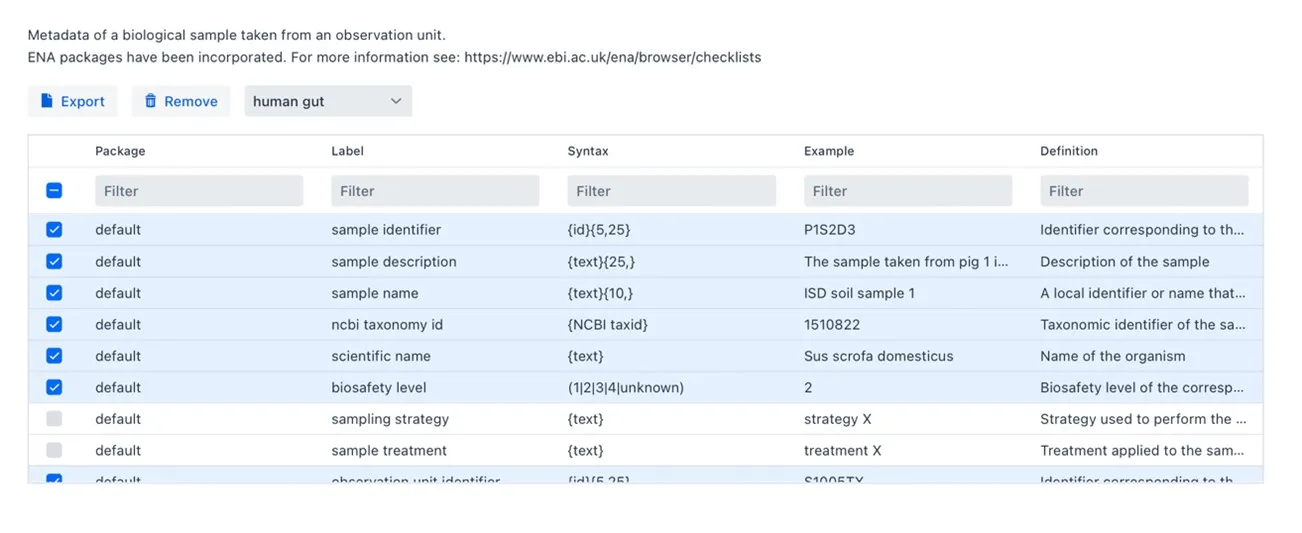Click the 'treatment X' example cell

click(x=843, y=450)
